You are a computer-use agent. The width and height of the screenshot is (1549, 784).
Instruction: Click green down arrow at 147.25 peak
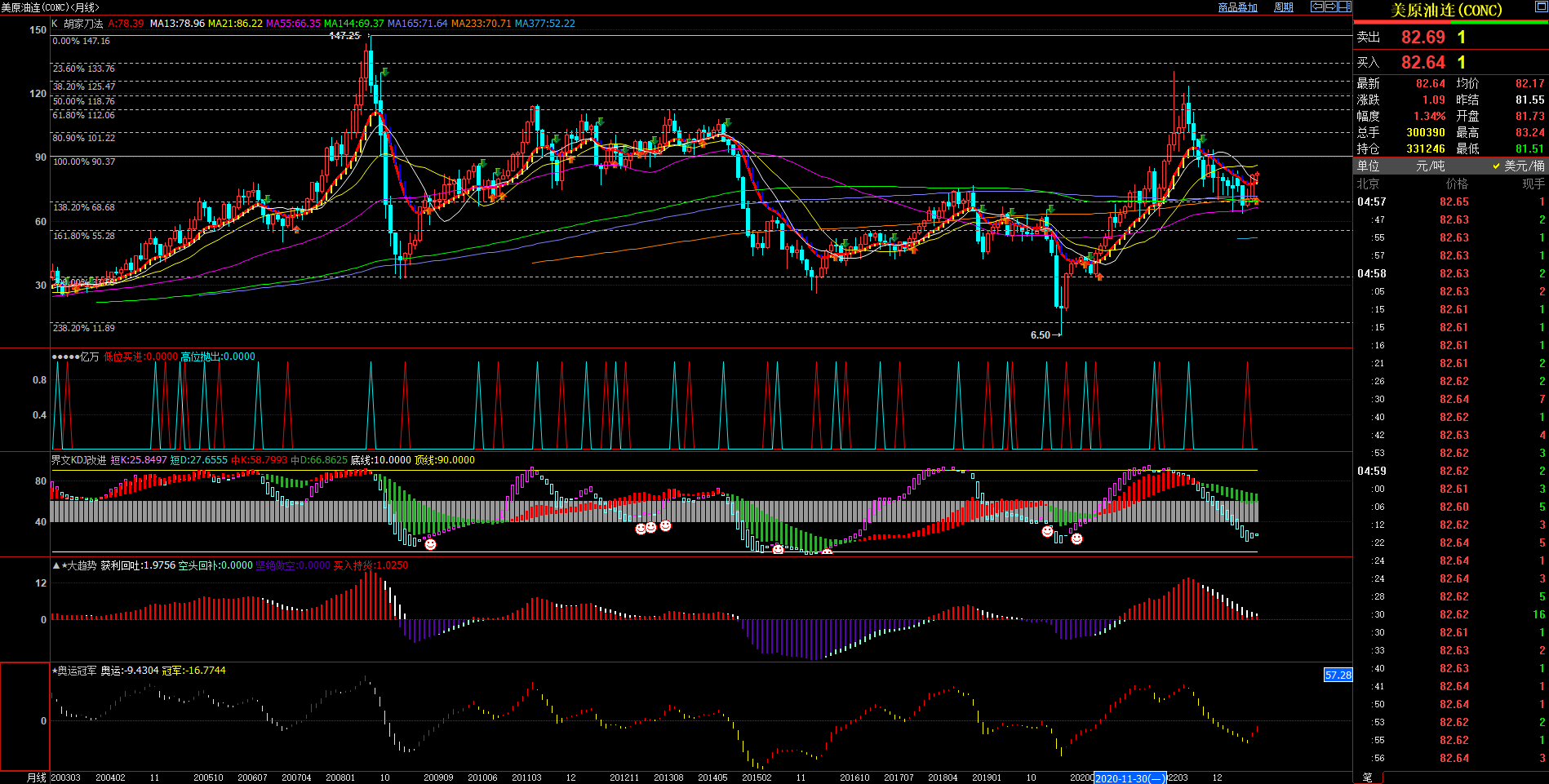[x=384, y=73]
